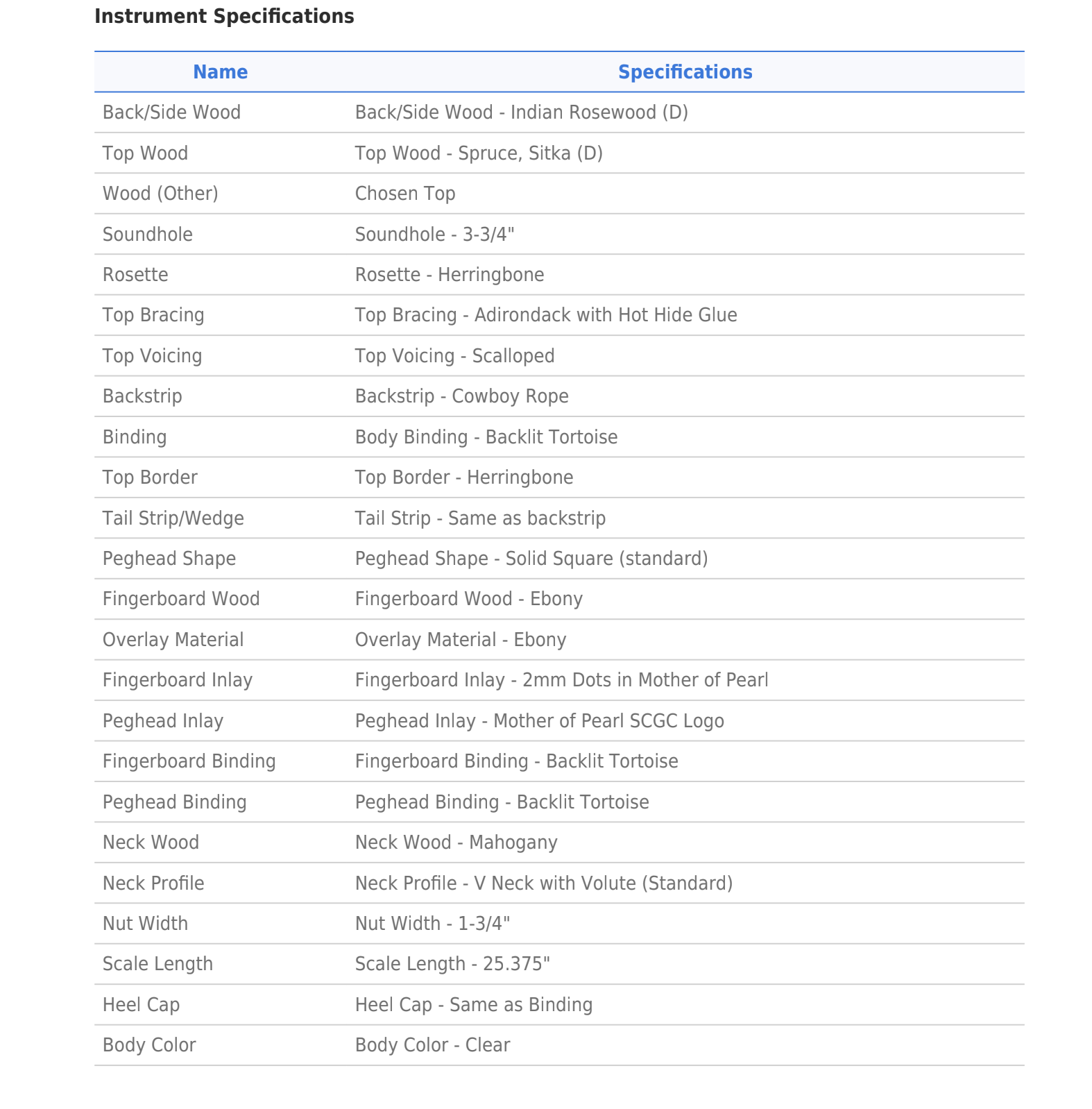Select the Back/Side Wood name cell
Image resolution: width=1092 pixels, height=1109 pixels.
click(x=171, y=112)
